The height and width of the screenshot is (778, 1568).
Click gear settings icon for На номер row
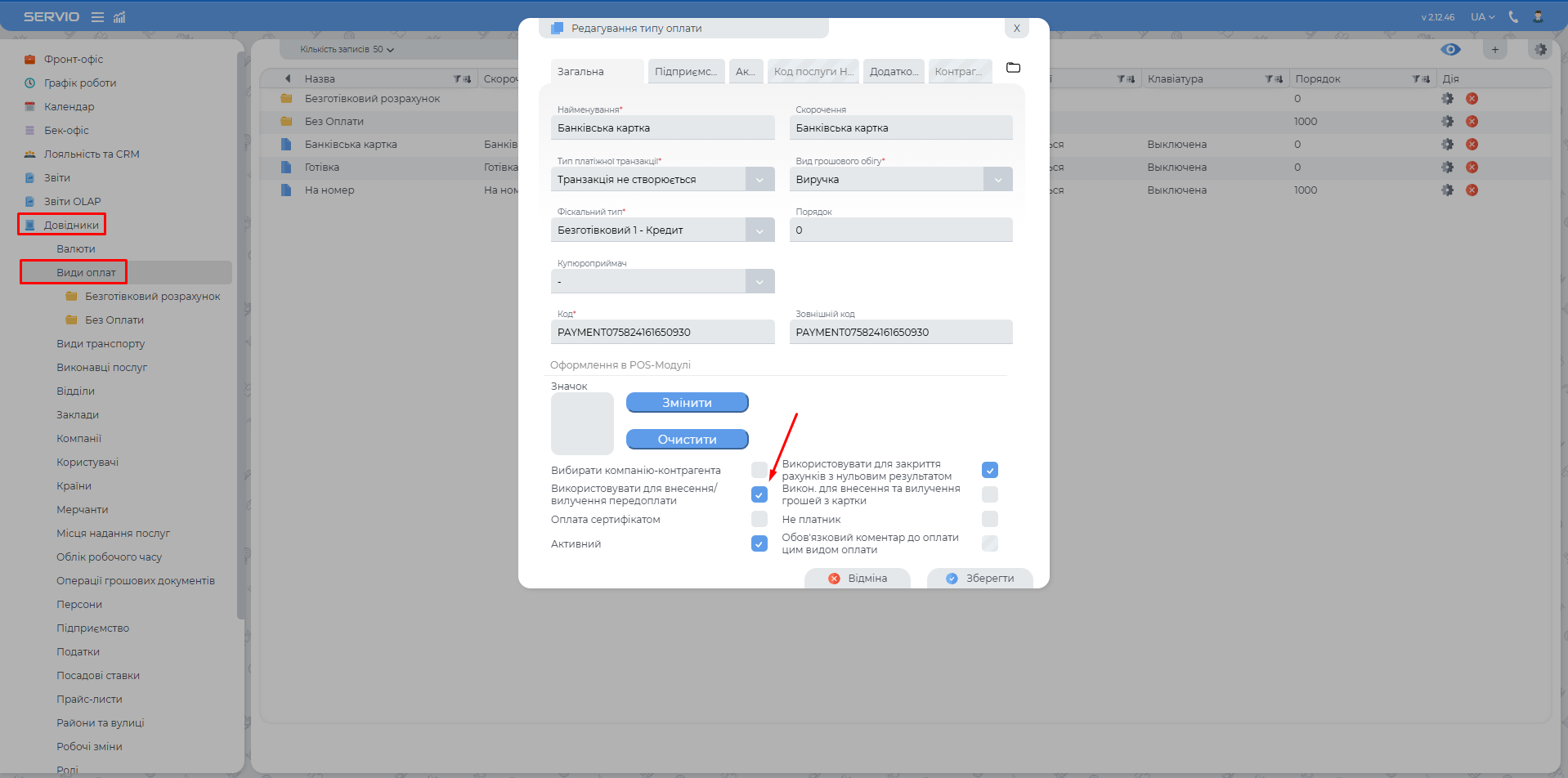(x=1447, y=190)
